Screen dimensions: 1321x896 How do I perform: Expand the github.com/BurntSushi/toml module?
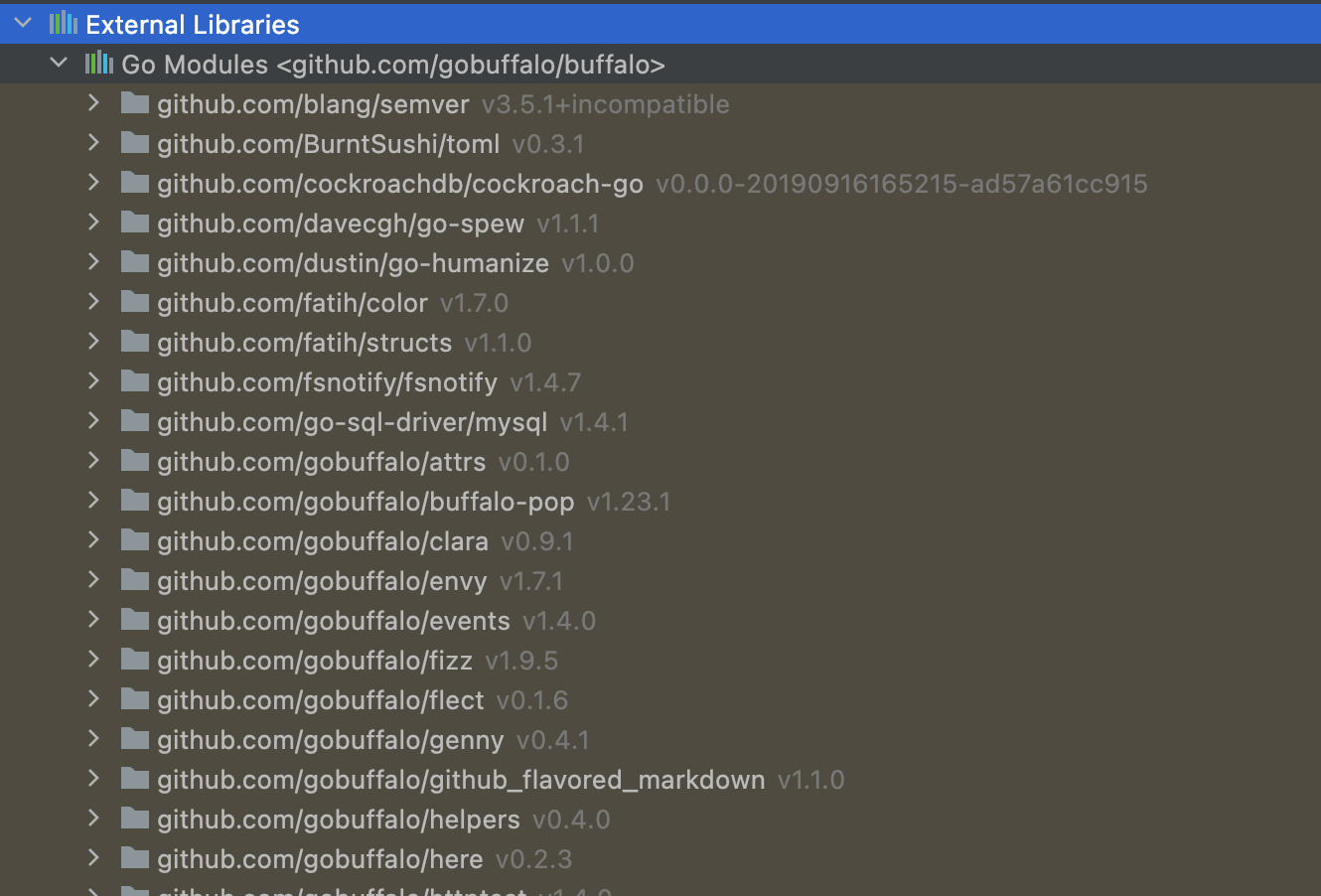(93, 143)
